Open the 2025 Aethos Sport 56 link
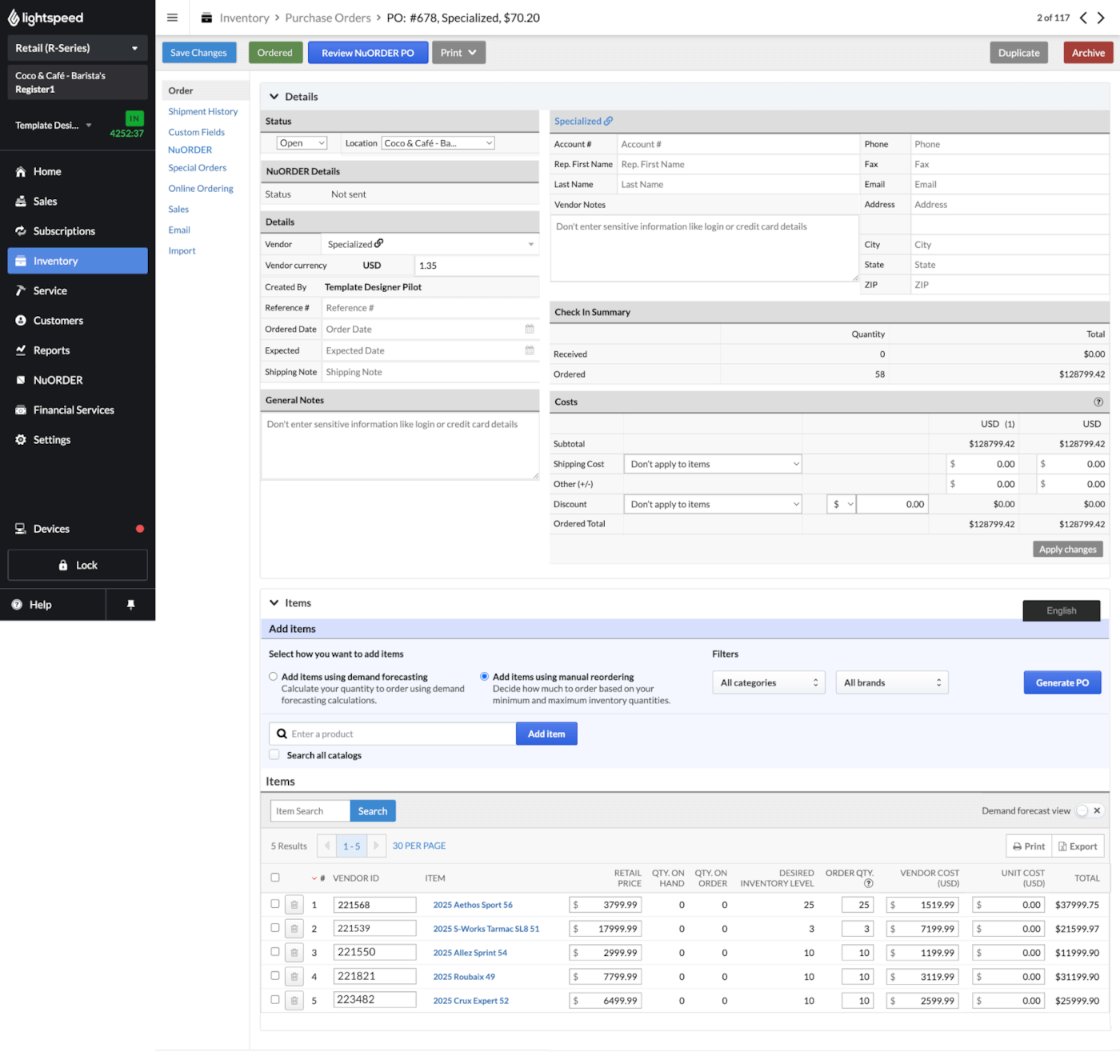Screen dimensions: 1120x1064 [x=473, y=905]
